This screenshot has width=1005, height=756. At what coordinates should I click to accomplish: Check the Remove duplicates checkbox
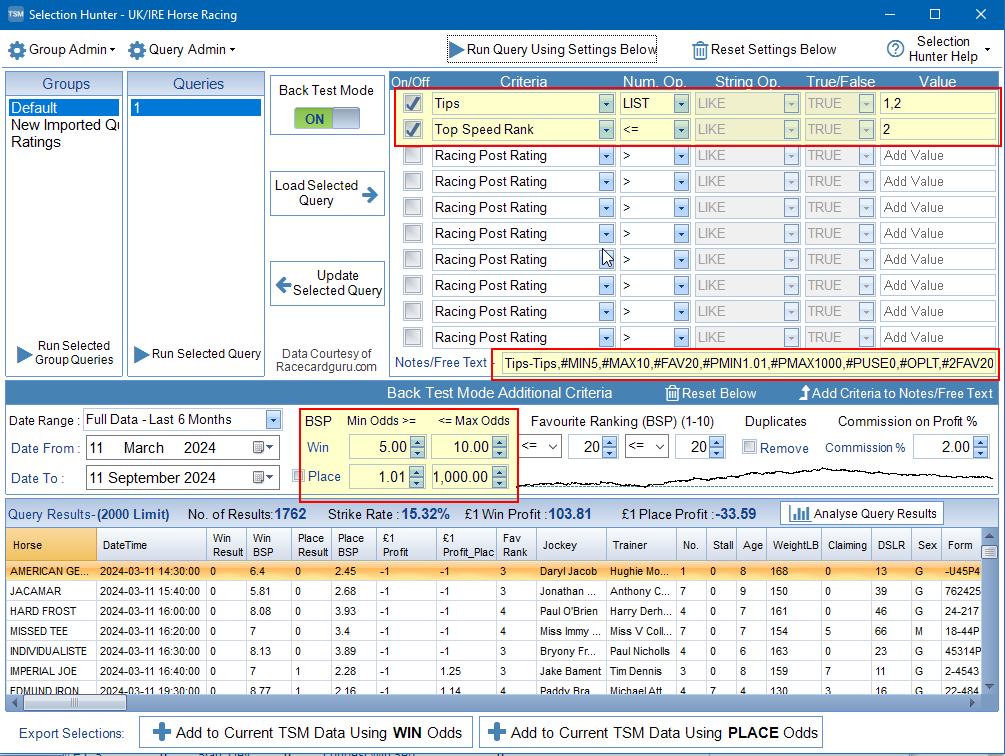[x=749, y=447]
